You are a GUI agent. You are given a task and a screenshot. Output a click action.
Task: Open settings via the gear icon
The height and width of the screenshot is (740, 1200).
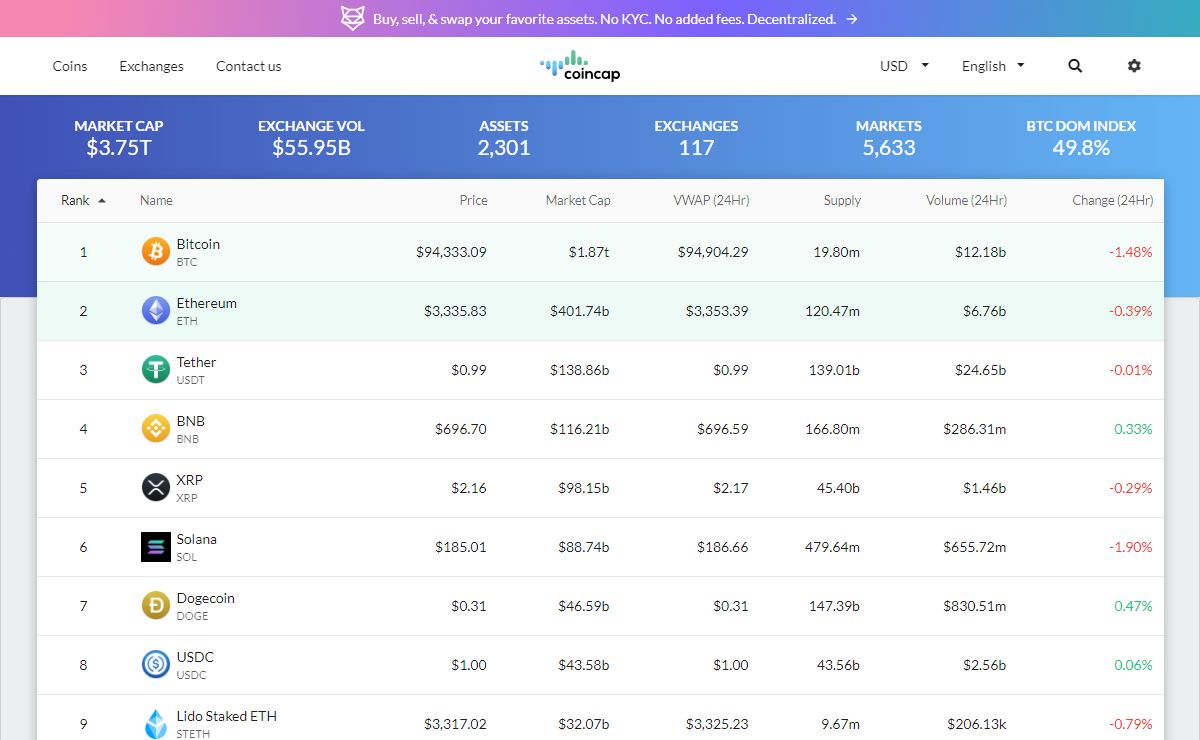coord(1134,66)
